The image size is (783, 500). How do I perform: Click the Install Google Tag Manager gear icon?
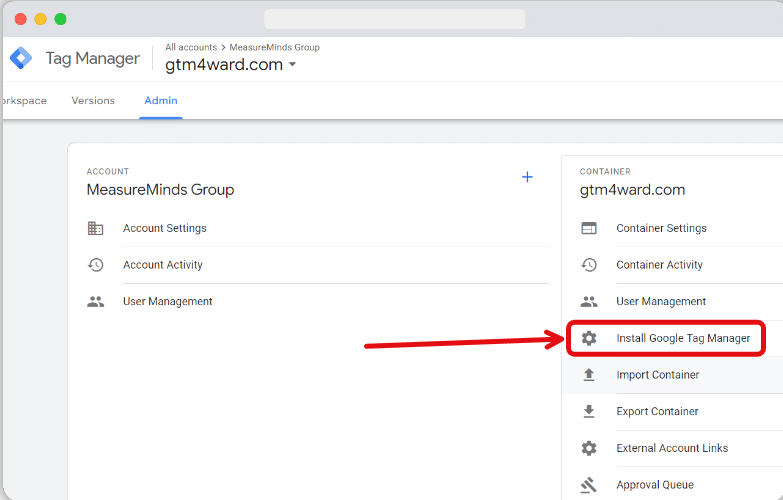point(589,338)
